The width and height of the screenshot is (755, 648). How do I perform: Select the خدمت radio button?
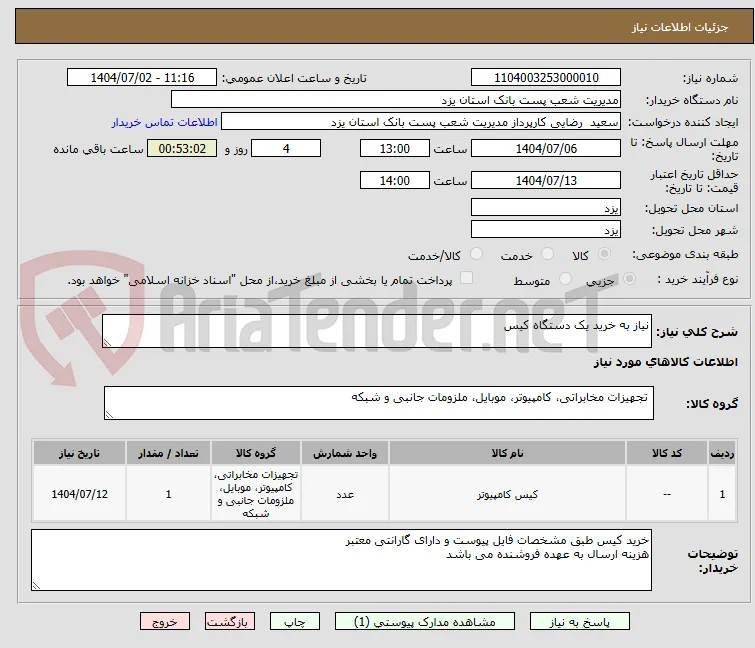[547, 254]
